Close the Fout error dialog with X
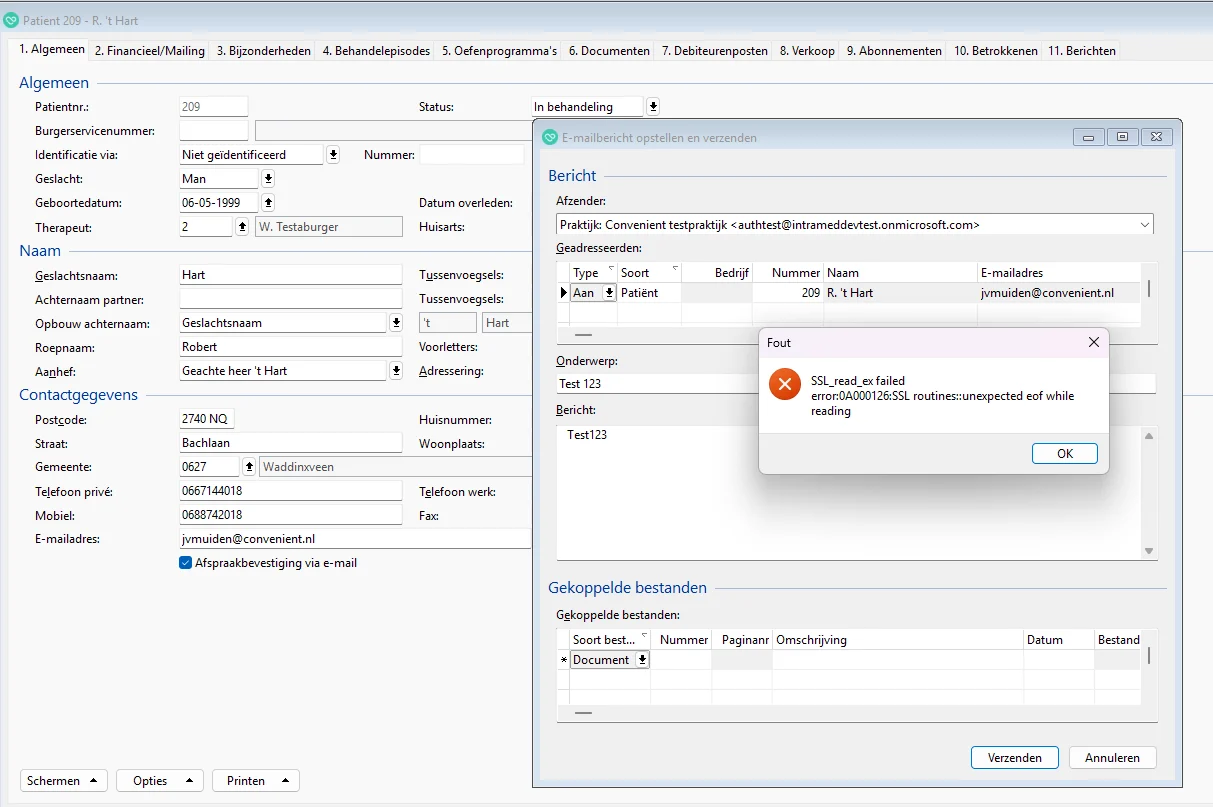1213x807 pixels. click(x=1093, y=342)
